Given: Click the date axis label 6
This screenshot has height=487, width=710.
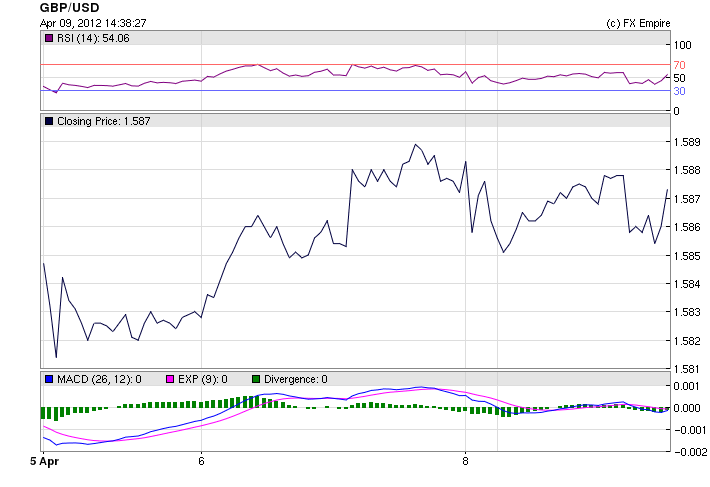Looking at the screenshot, I should [201, 461].
